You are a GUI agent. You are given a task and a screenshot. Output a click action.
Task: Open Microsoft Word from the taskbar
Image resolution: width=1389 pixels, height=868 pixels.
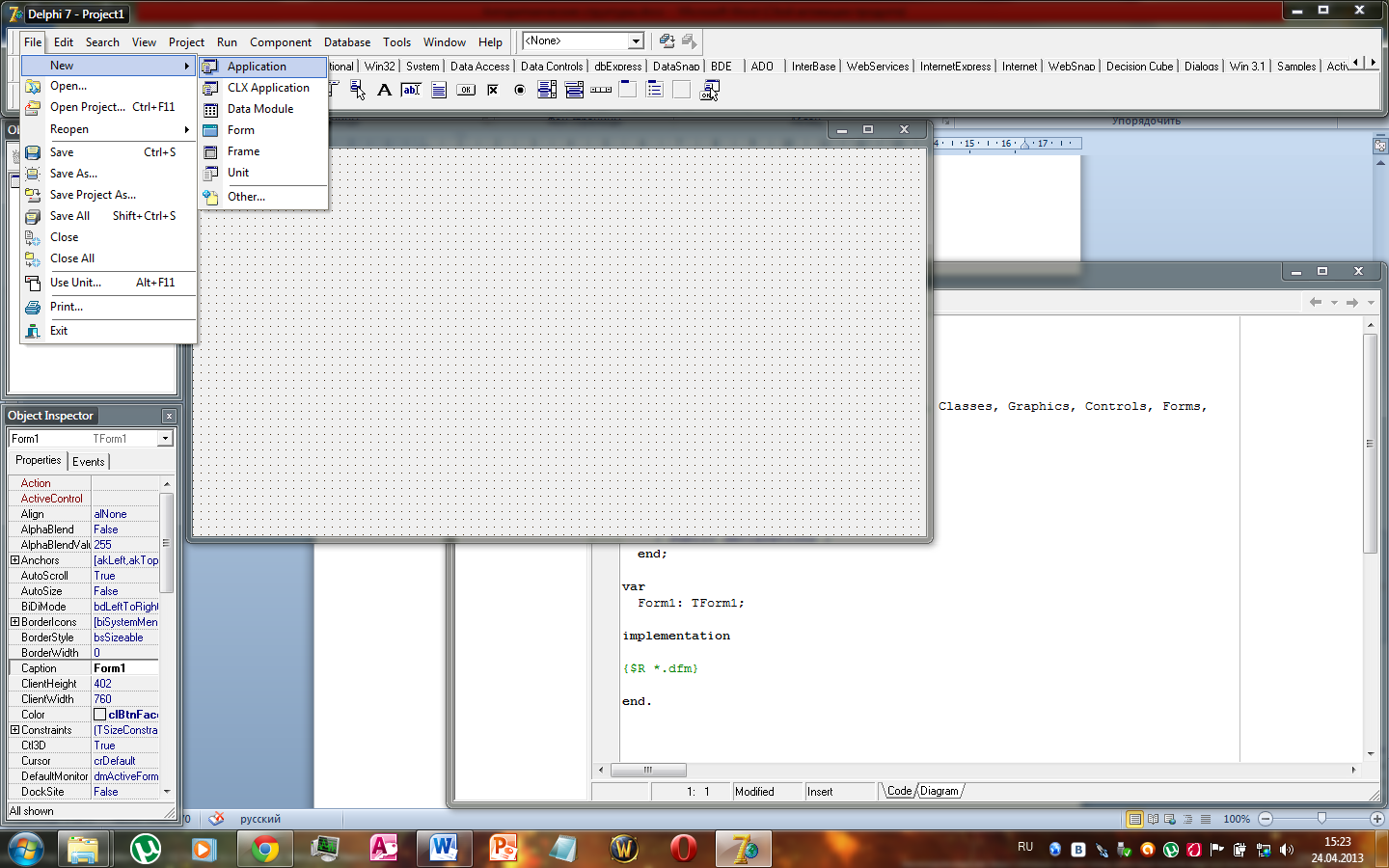point(444,849)
